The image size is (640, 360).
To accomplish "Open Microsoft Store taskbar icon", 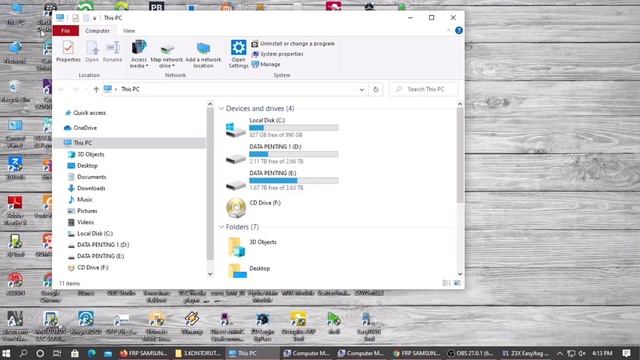I will tap(74, 353).
